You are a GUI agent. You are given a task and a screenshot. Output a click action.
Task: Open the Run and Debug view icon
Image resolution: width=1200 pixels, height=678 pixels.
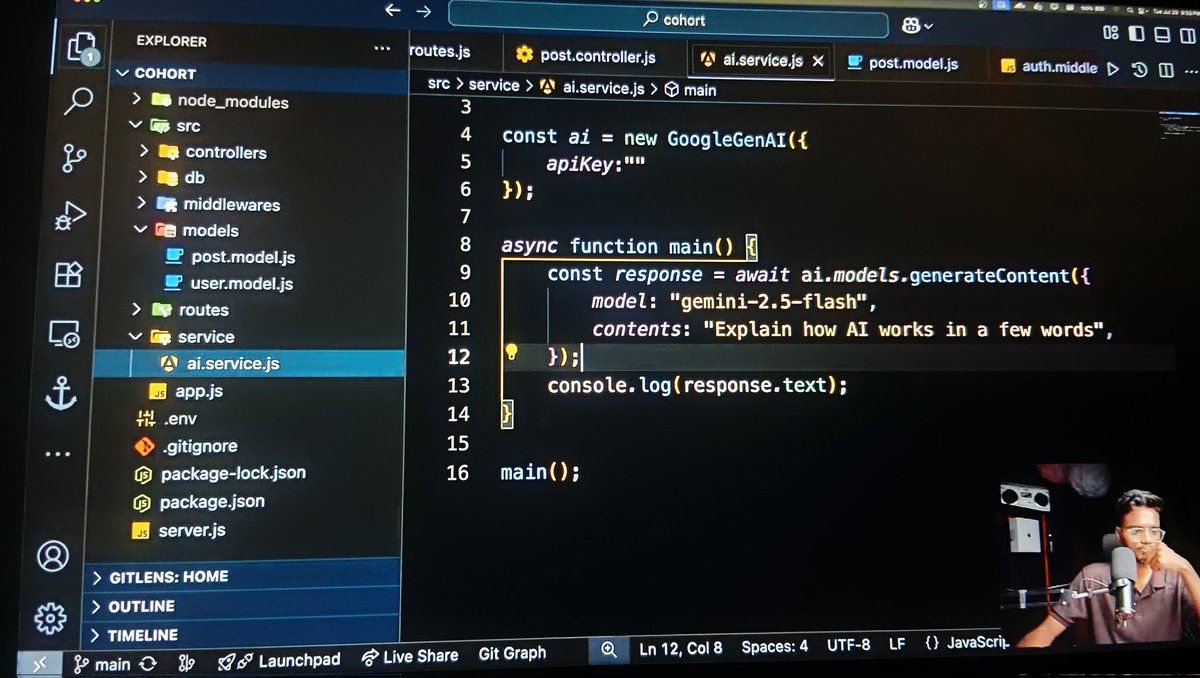72,217
